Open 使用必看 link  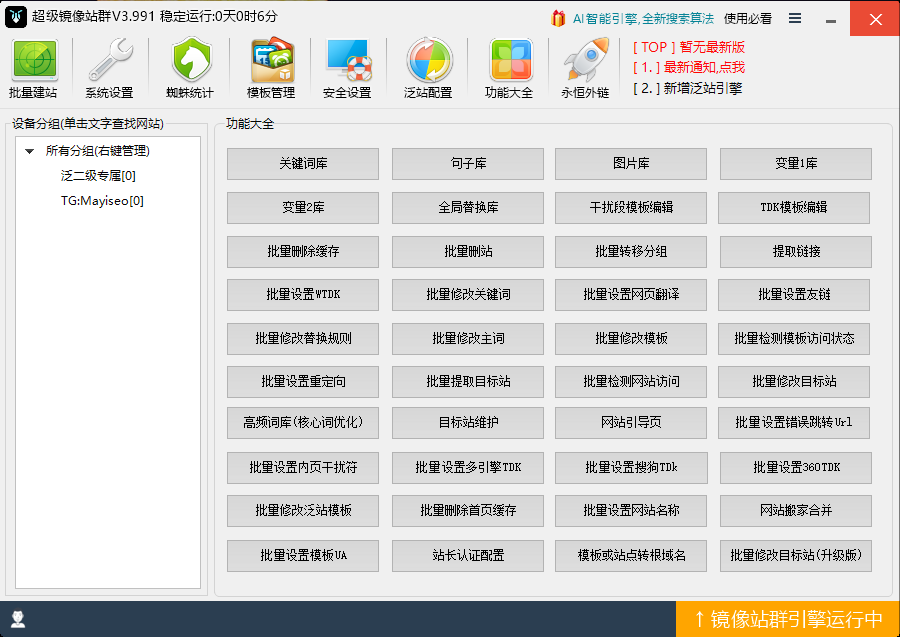(748, 18)
